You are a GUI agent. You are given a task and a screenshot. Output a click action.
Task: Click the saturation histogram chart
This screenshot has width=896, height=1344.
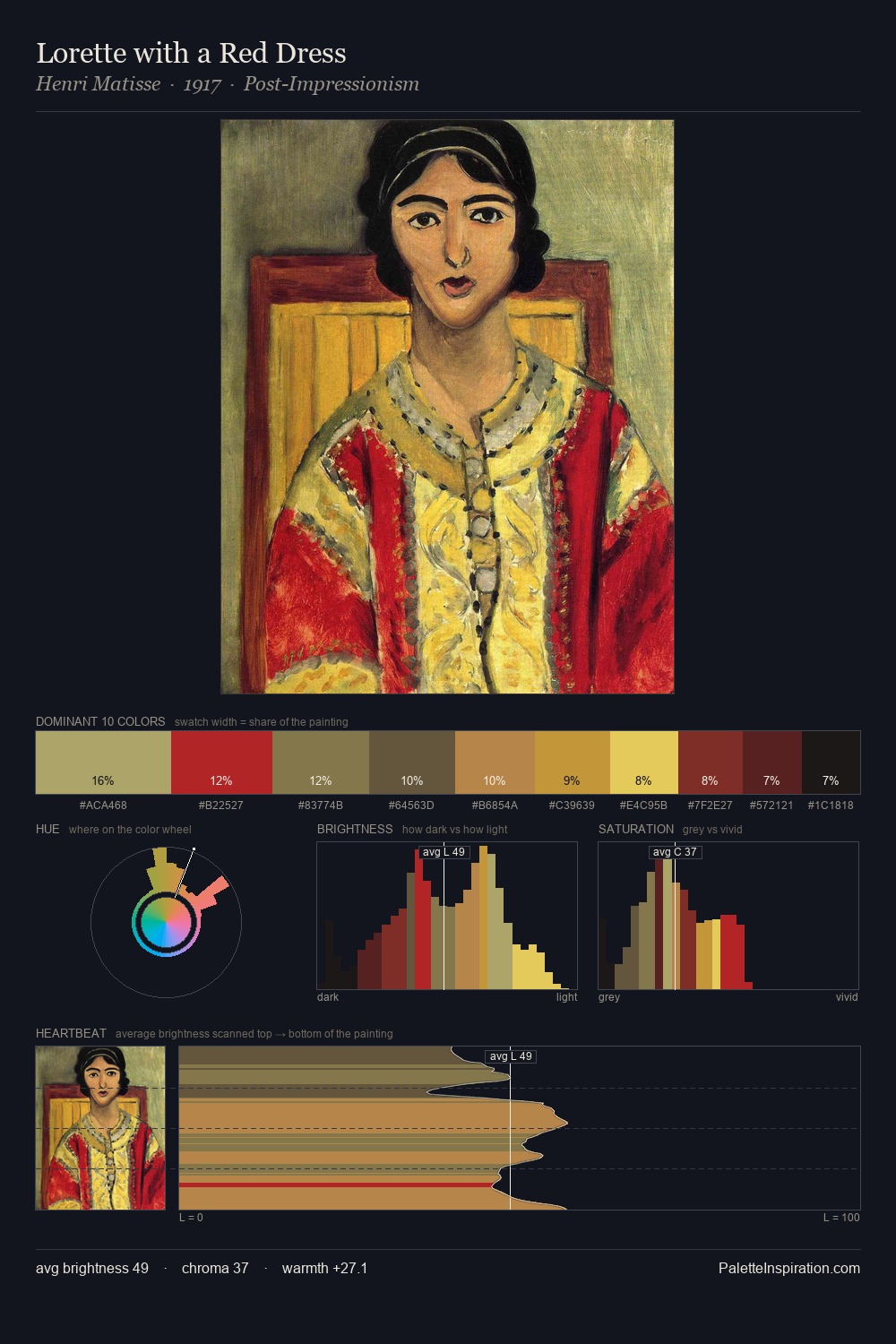(728, 916)
